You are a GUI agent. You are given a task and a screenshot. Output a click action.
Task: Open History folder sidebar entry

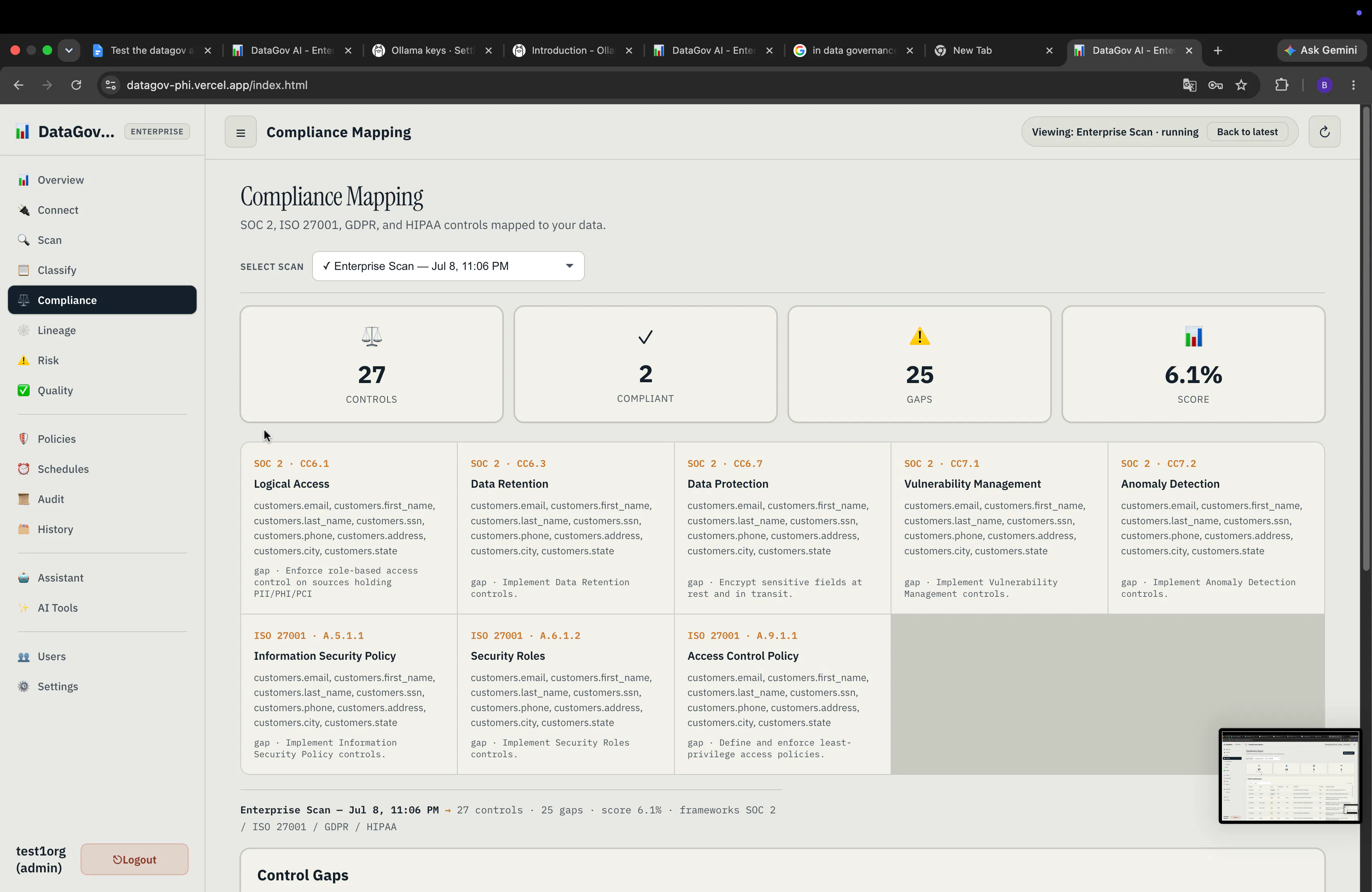pos(102,529)
